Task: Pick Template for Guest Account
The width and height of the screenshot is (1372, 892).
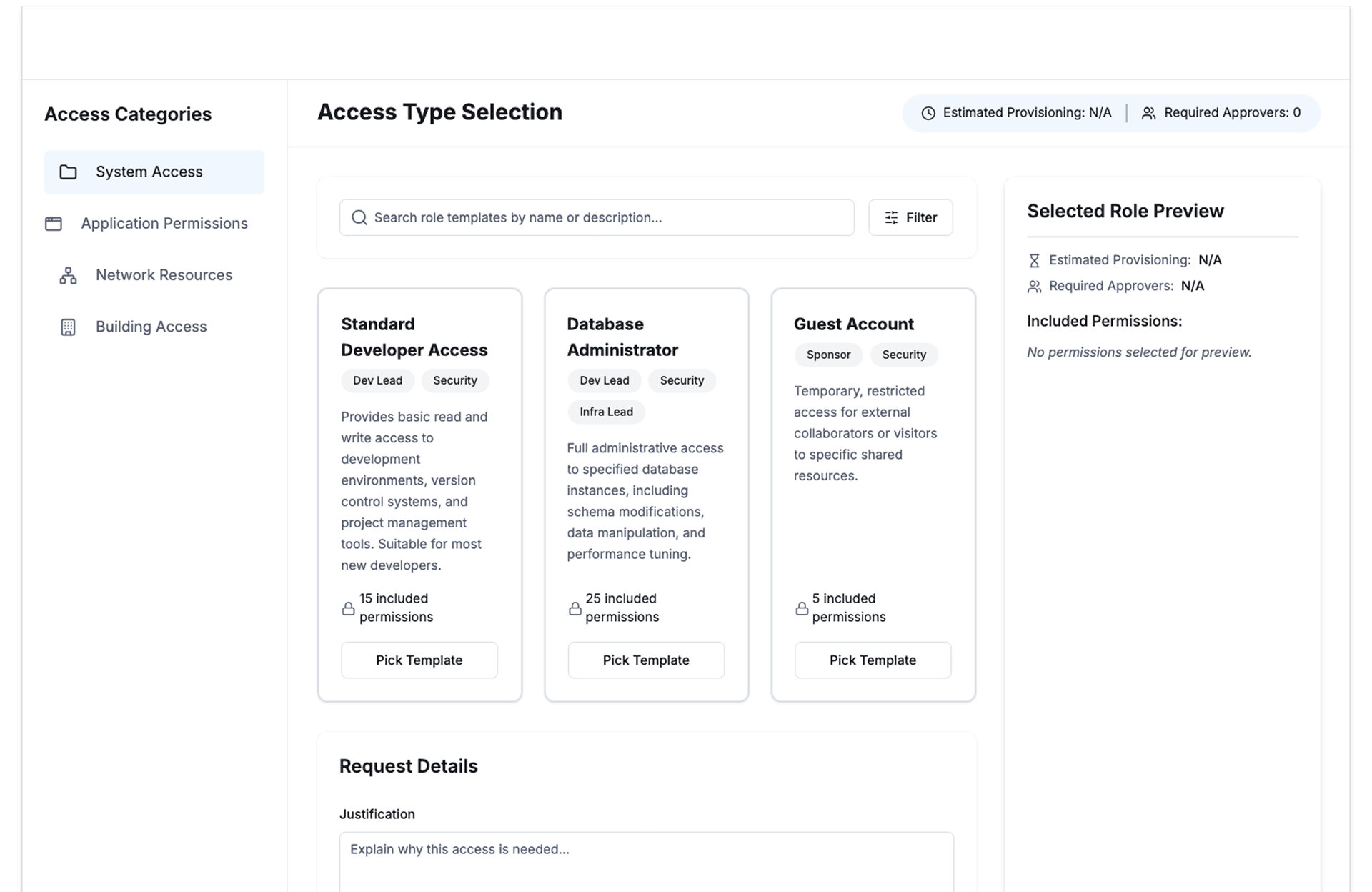Action: pyautogui.click(x=872, y=660)
